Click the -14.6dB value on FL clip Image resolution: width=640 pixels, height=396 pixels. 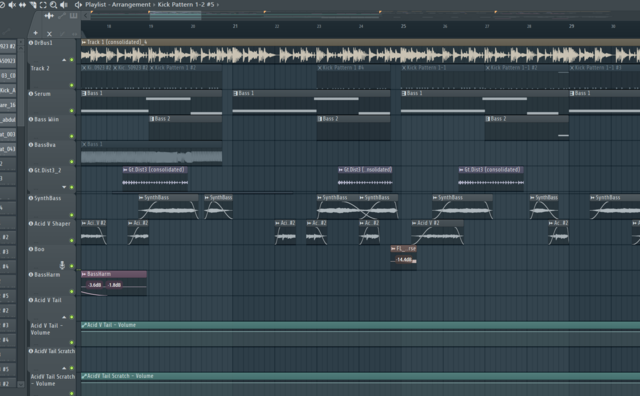[404, 260]
